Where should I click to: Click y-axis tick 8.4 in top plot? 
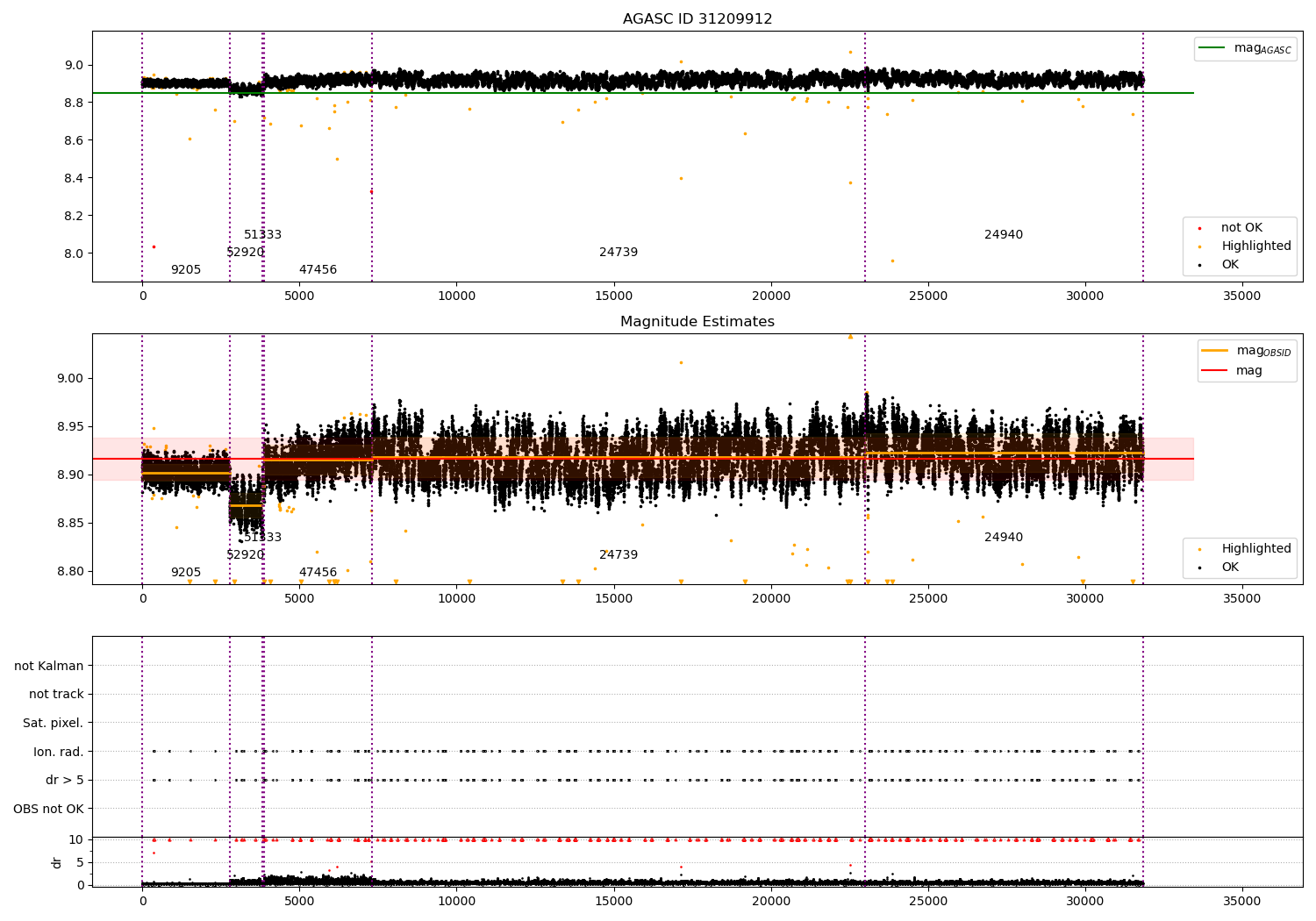75,178
